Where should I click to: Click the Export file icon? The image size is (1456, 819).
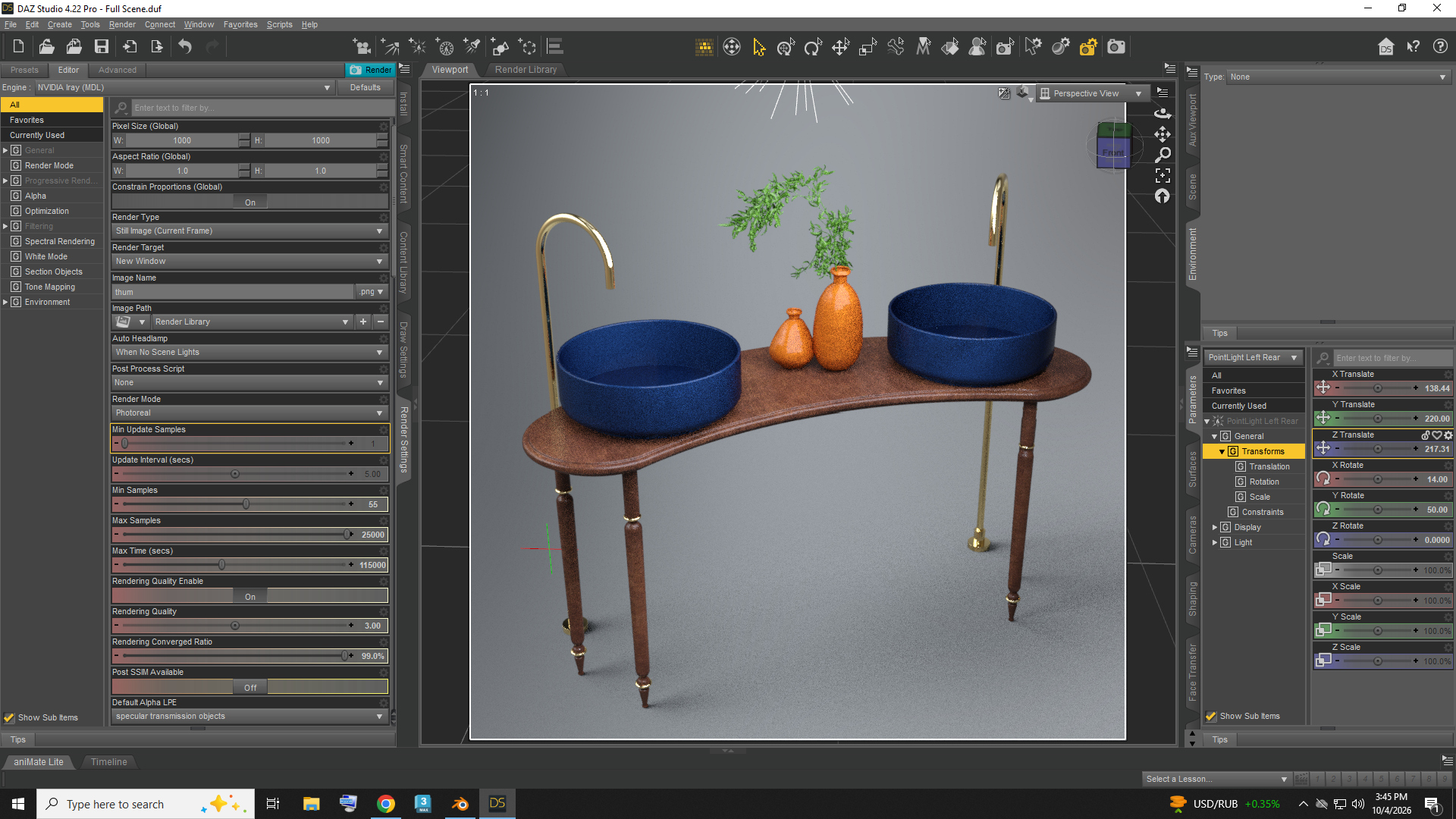click(157, 47)
